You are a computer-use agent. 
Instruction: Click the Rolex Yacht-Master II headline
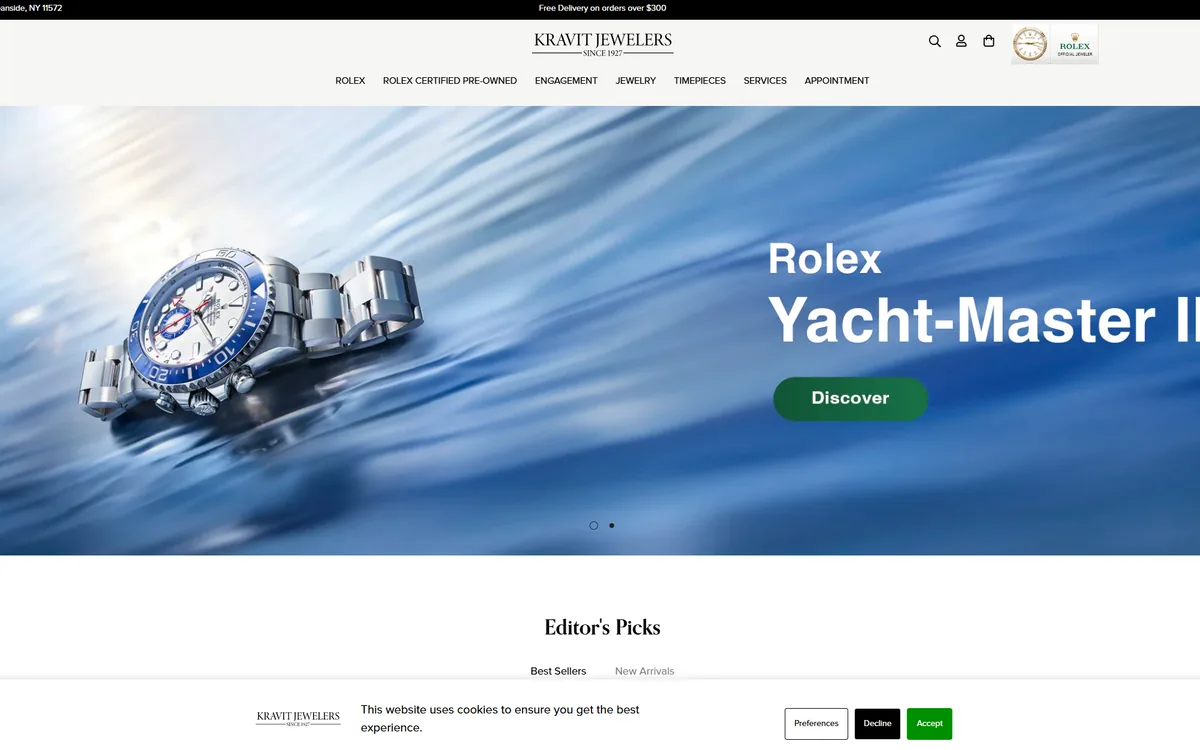984,295
